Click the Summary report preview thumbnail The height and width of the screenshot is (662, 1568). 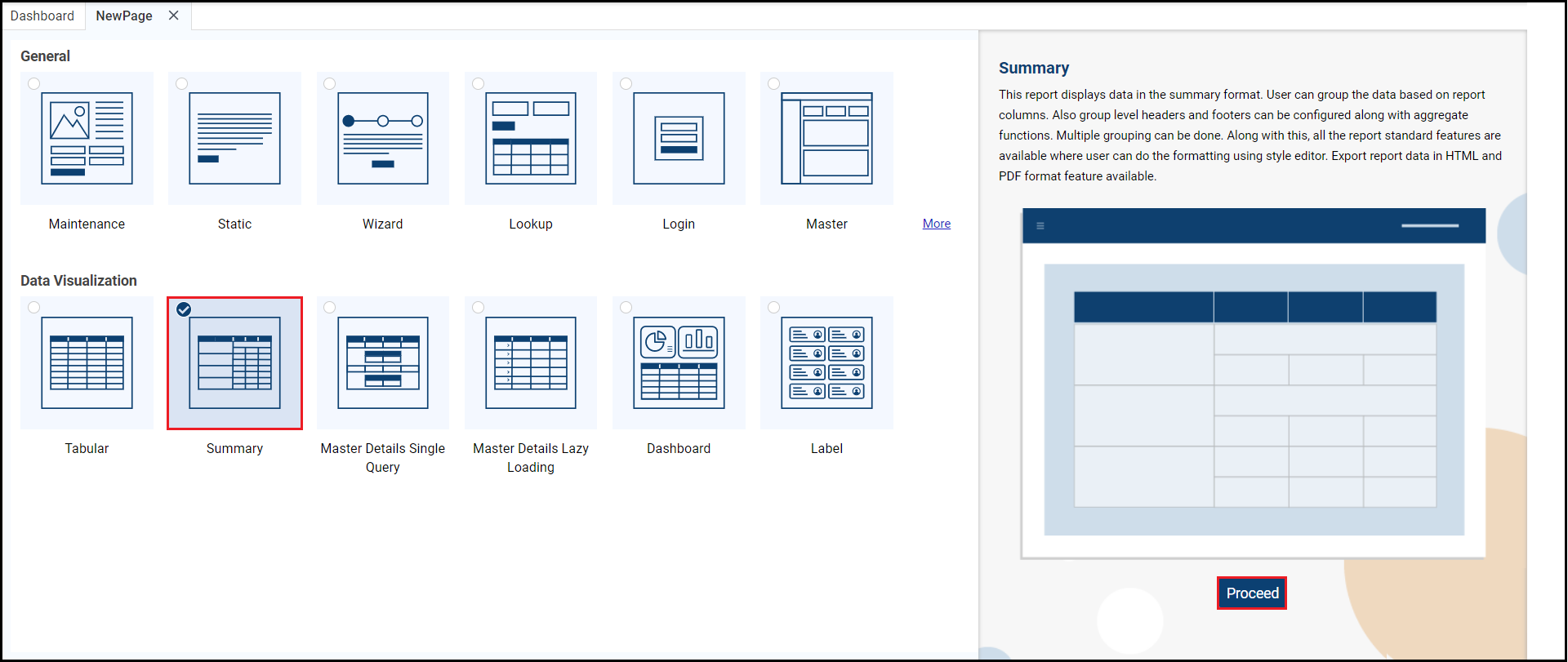[1254, 384]
